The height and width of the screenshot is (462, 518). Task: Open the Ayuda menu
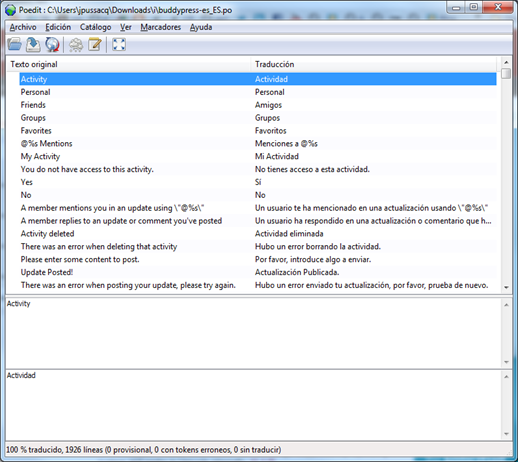click(201, 27)
